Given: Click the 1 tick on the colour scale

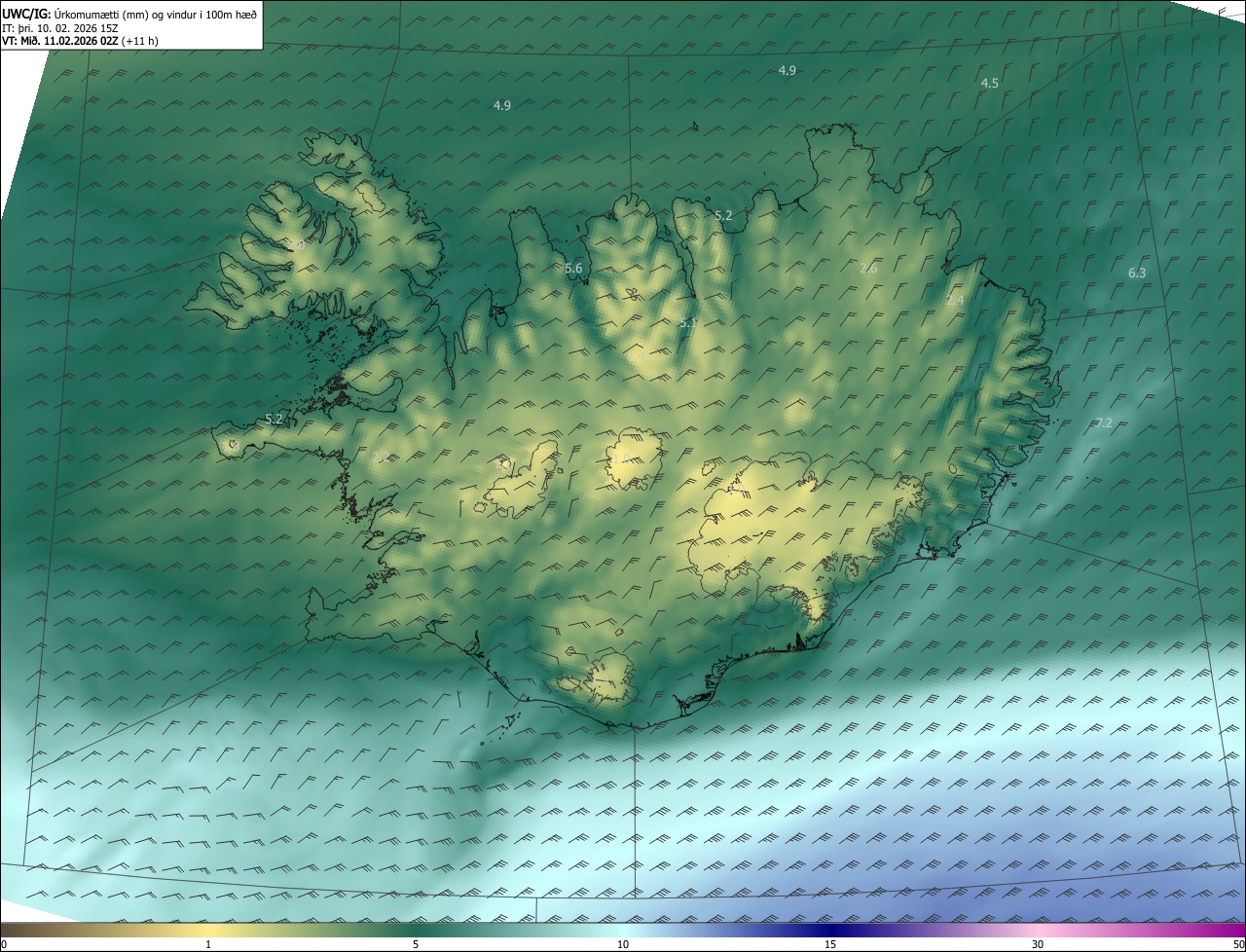Looking at the screenshot, I should [x=208, y=945].
